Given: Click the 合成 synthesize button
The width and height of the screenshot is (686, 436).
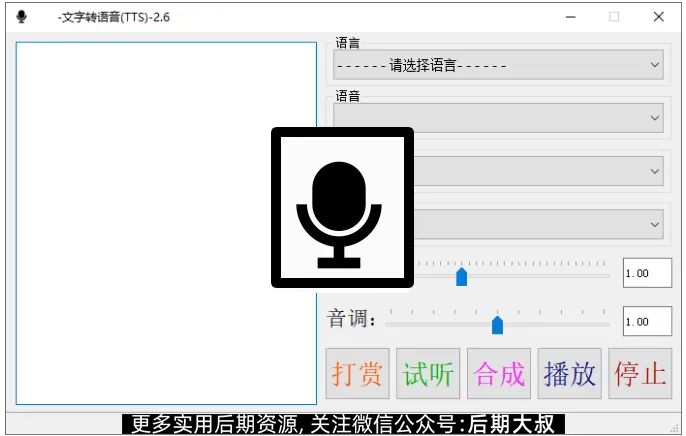Looking at the screenshot, I should tap(499, 374).
